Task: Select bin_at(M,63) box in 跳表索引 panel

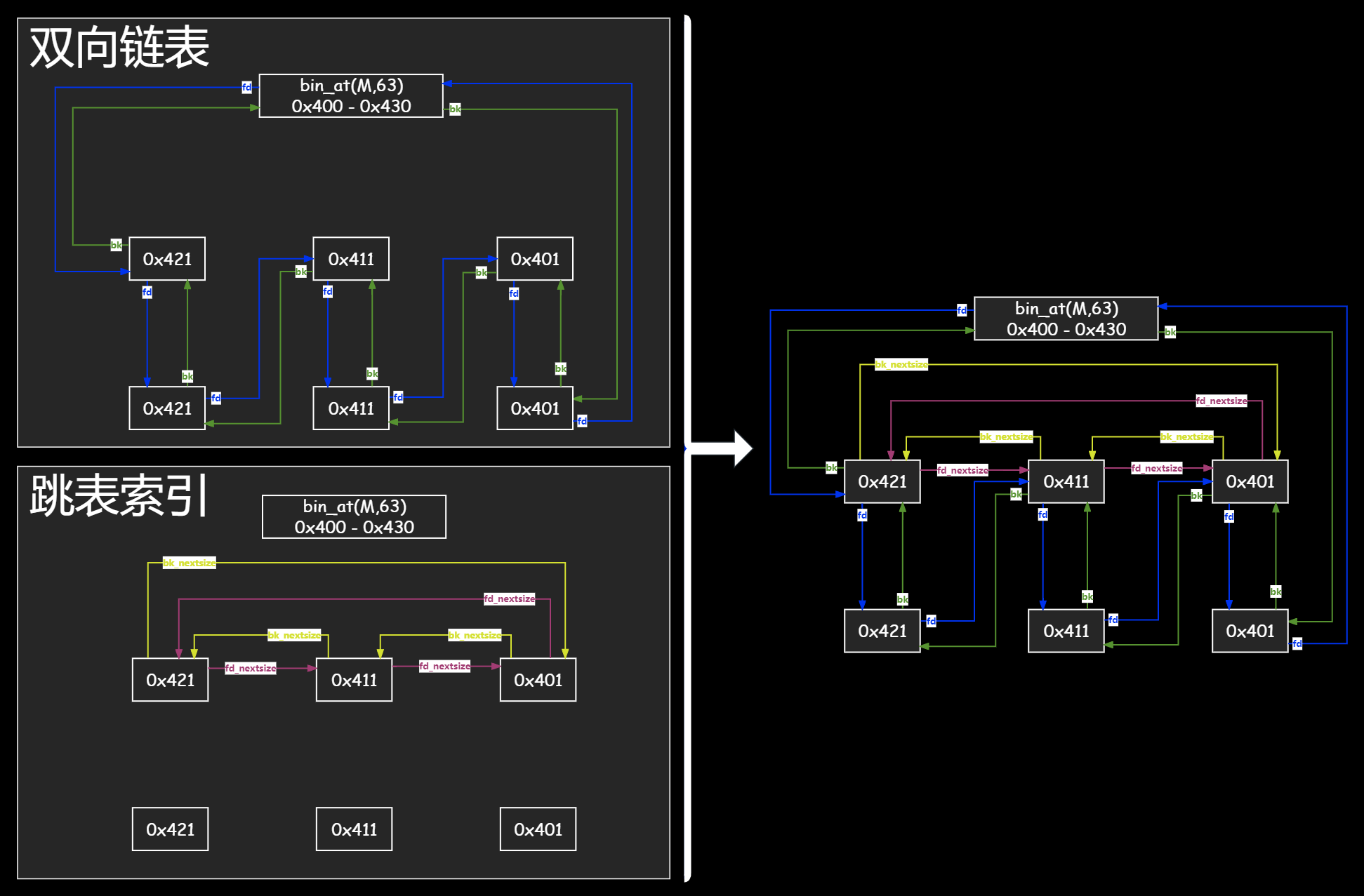Action: (x=354, y=516)
